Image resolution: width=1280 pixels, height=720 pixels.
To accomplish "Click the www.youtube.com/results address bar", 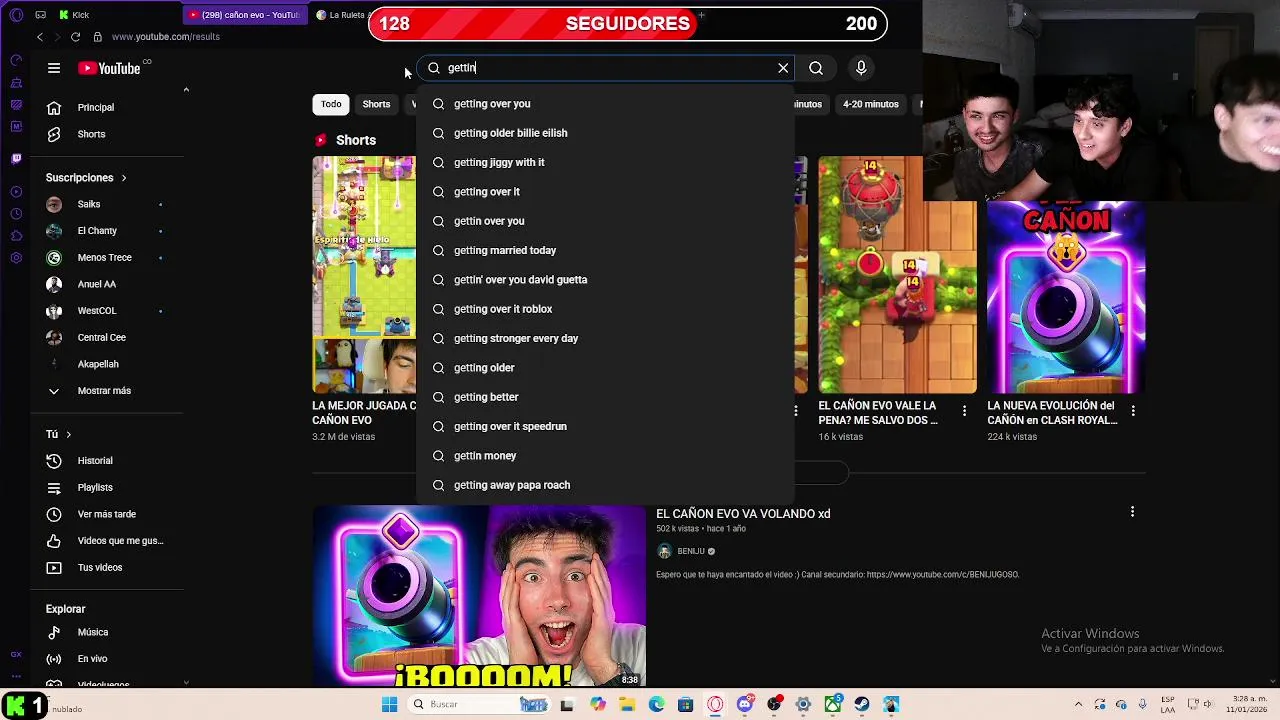I will click(165, 37).
